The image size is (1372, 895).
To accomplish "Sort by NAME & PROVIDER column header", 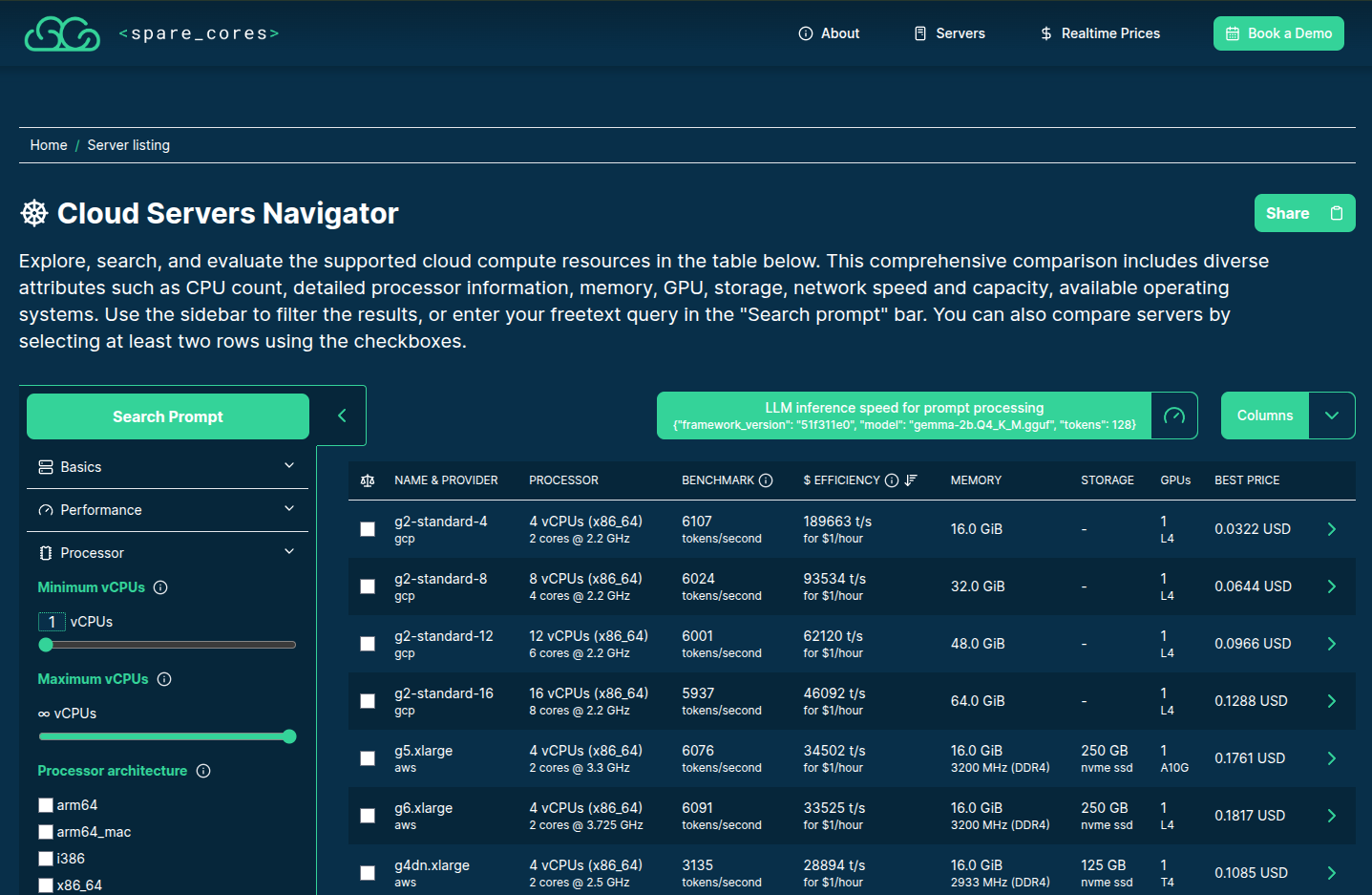I will [x=446, y=480].
